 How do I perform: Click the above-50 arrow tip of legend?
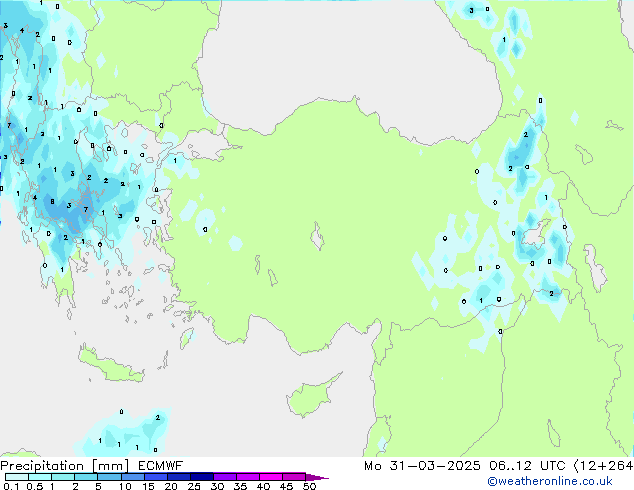point(317,477)
